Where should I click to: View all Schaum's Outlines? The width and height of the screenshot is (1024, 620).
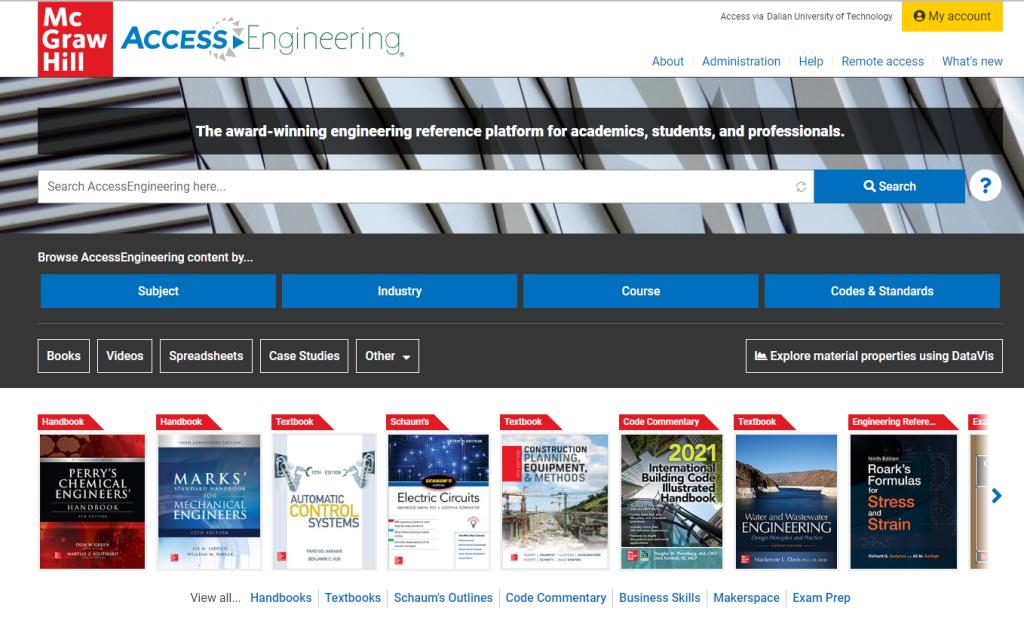[443, 598]
